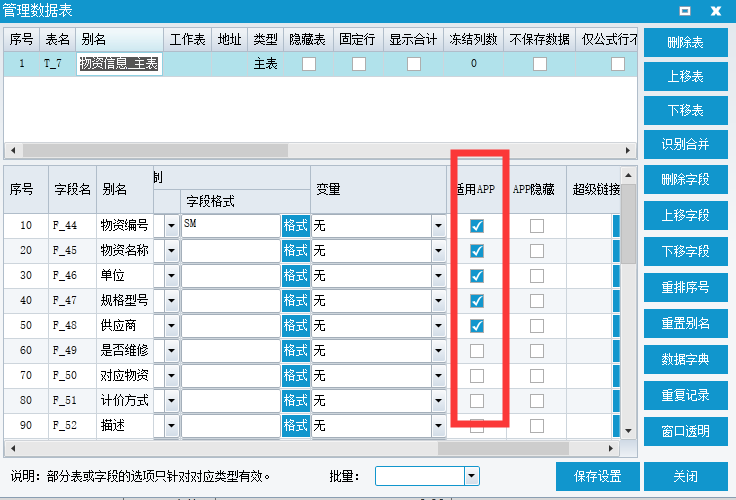Open 变量 dropdown for 是否维修 row
This screenshot has height=500, width=736.
pos(438,351)
